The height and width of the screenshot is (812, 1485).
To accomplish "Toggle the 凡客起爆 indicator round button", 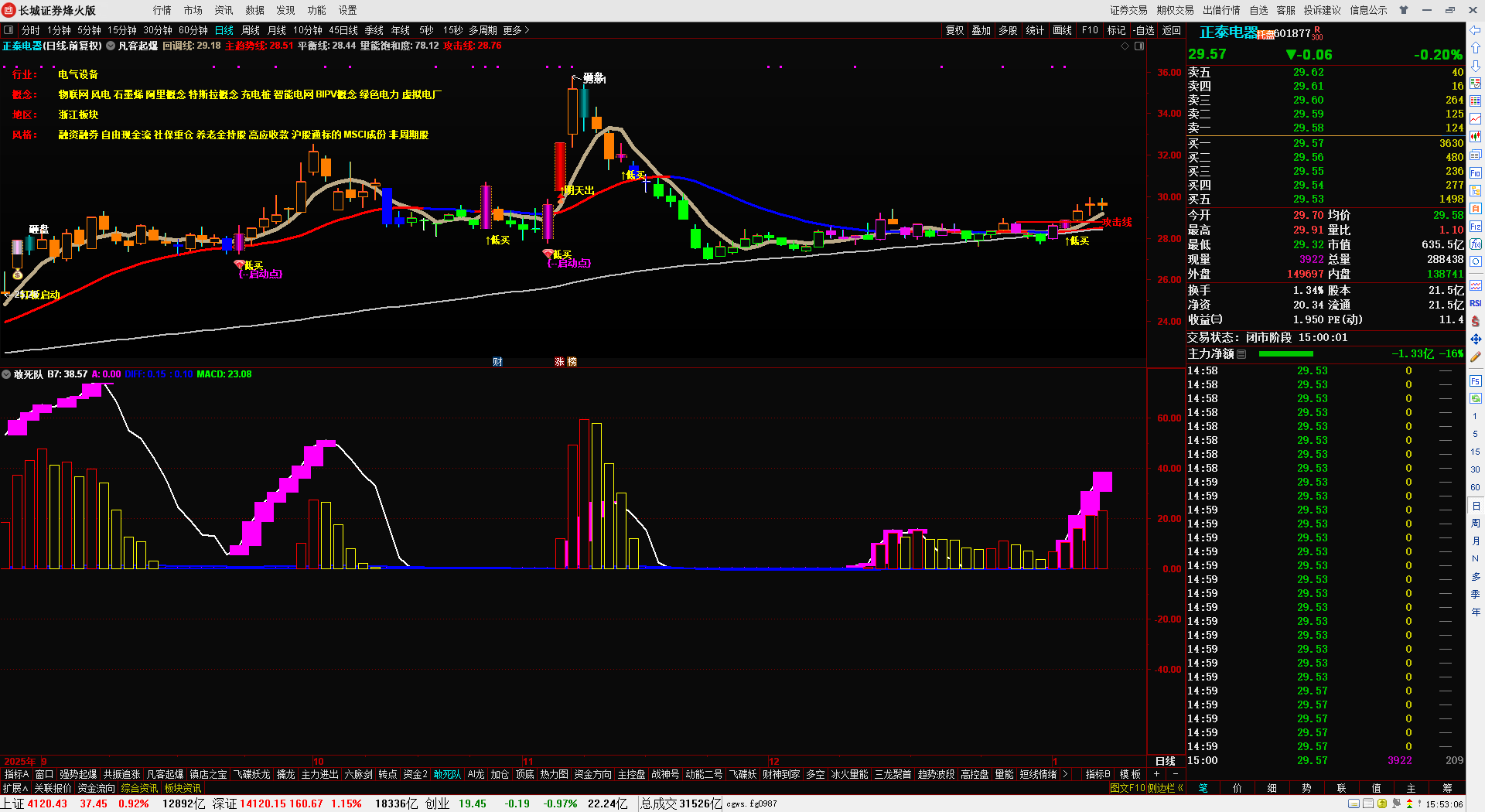I will (x=111, y=46).
